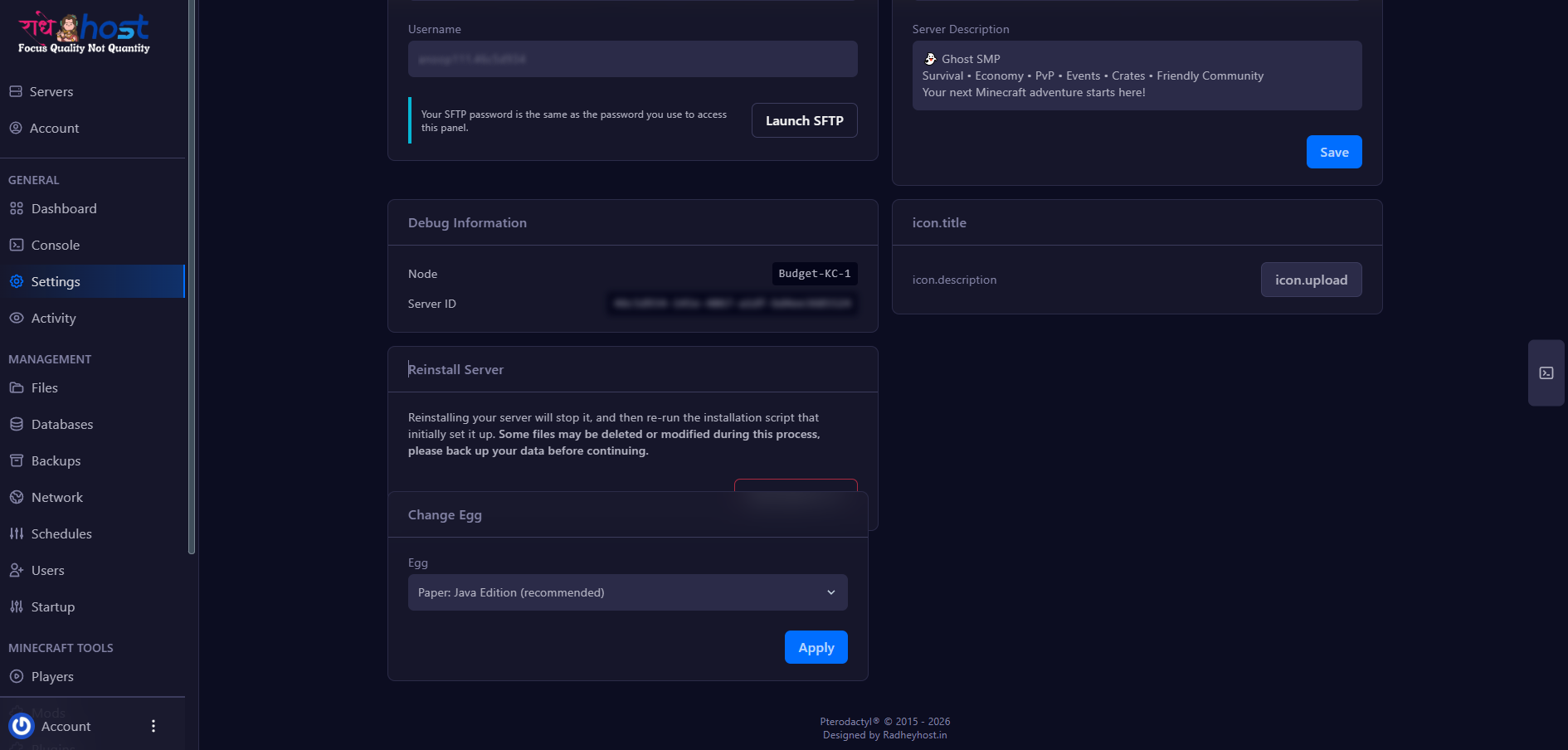Image resolution: width=1568 pixels, height=750 pixels.
Task: Click the Reinstall Server heading
Action: click(455, 369)
